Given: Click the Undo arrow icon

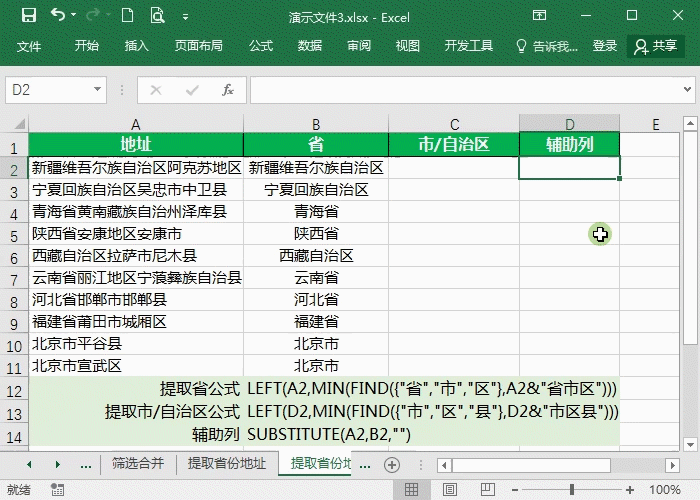Looking at the screenshot, I should click(x=58, y=15).
